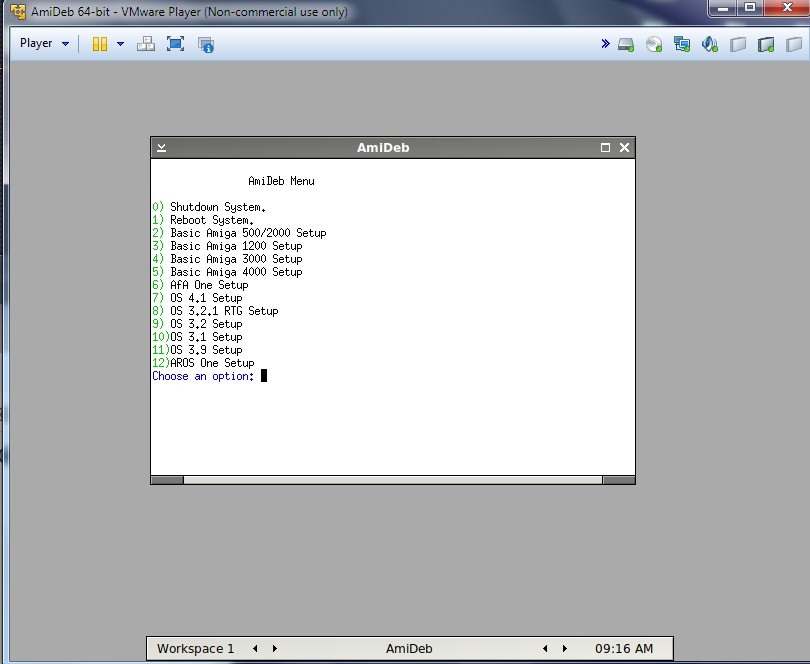Select next window arrow right of AmiDeb label
This screenshot has height=664, width=810.
pyautogui.click(x=565, y=649)
